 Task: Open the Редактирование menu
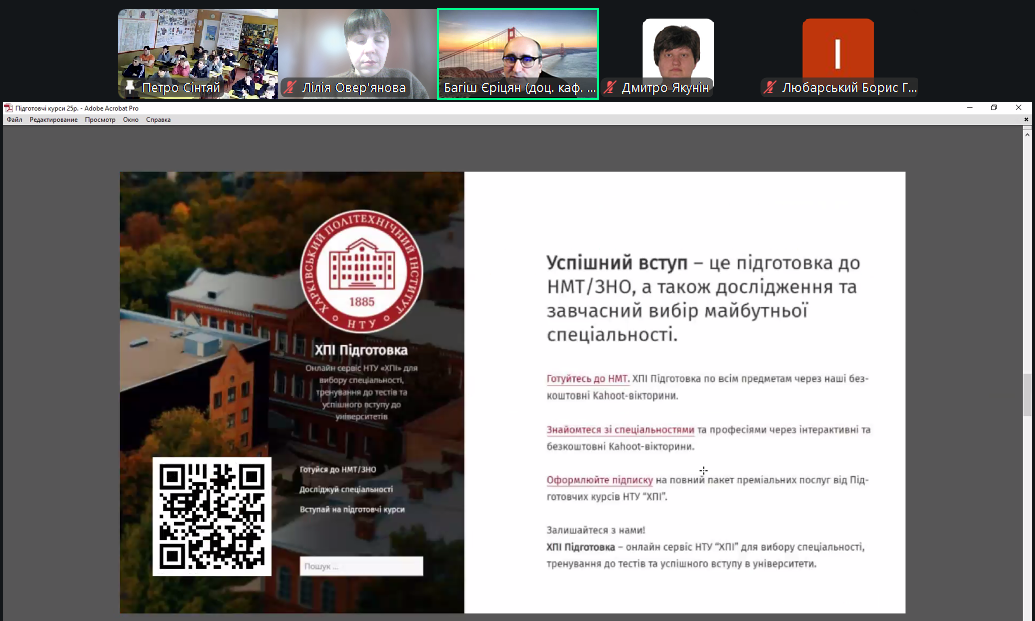53,120
